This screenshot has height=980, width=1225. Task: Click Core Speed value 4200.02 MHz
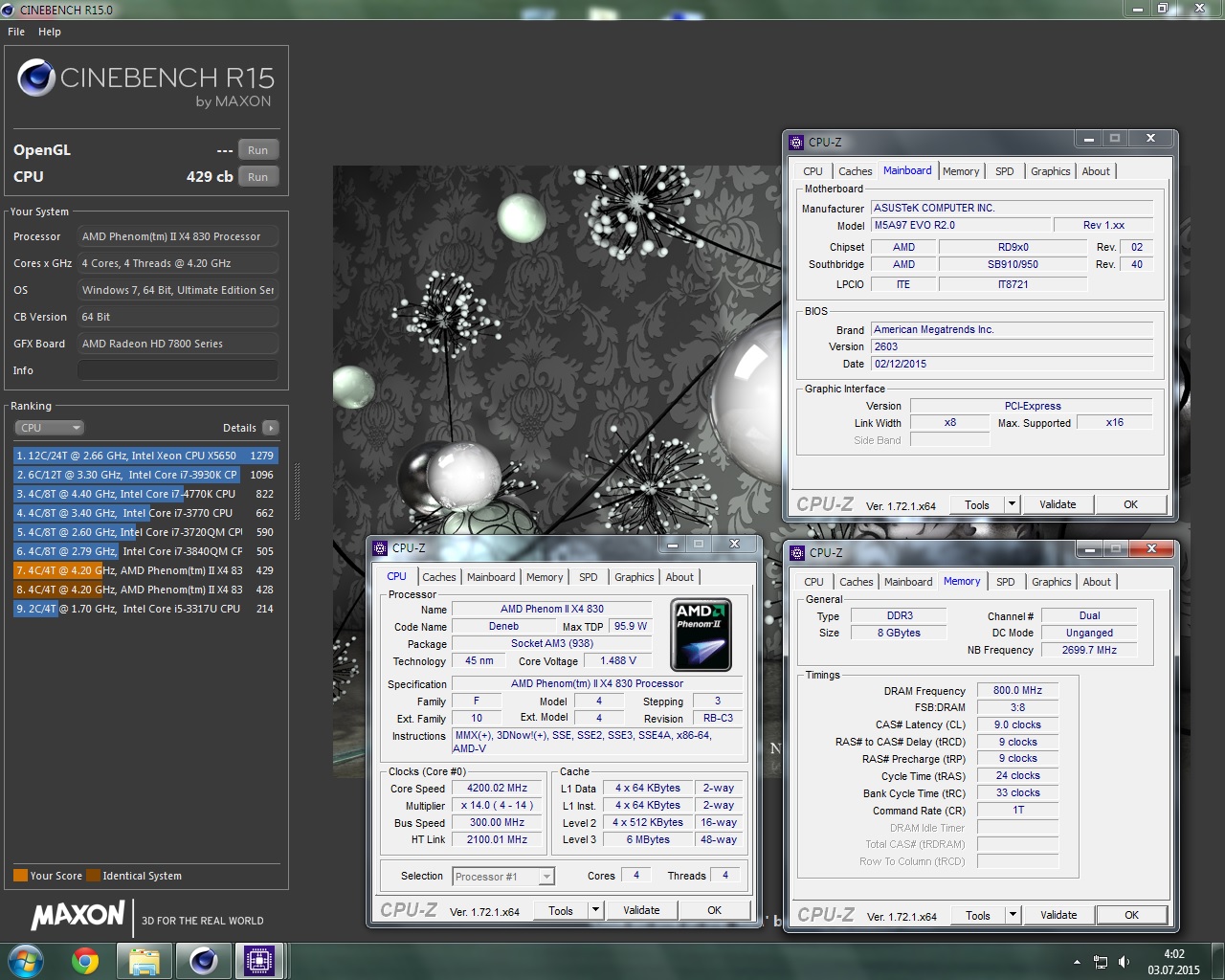click(x=498, y=789)
